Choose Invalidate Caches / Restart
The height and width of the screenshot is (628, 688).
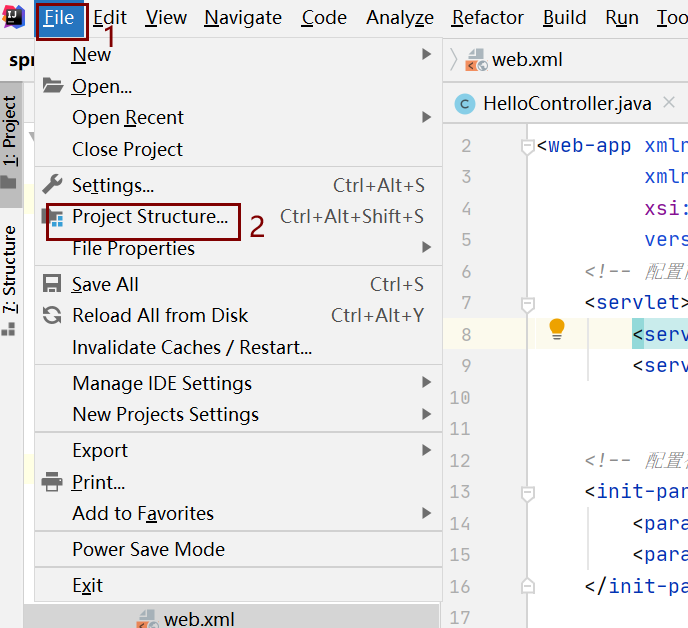coord(192,347)
